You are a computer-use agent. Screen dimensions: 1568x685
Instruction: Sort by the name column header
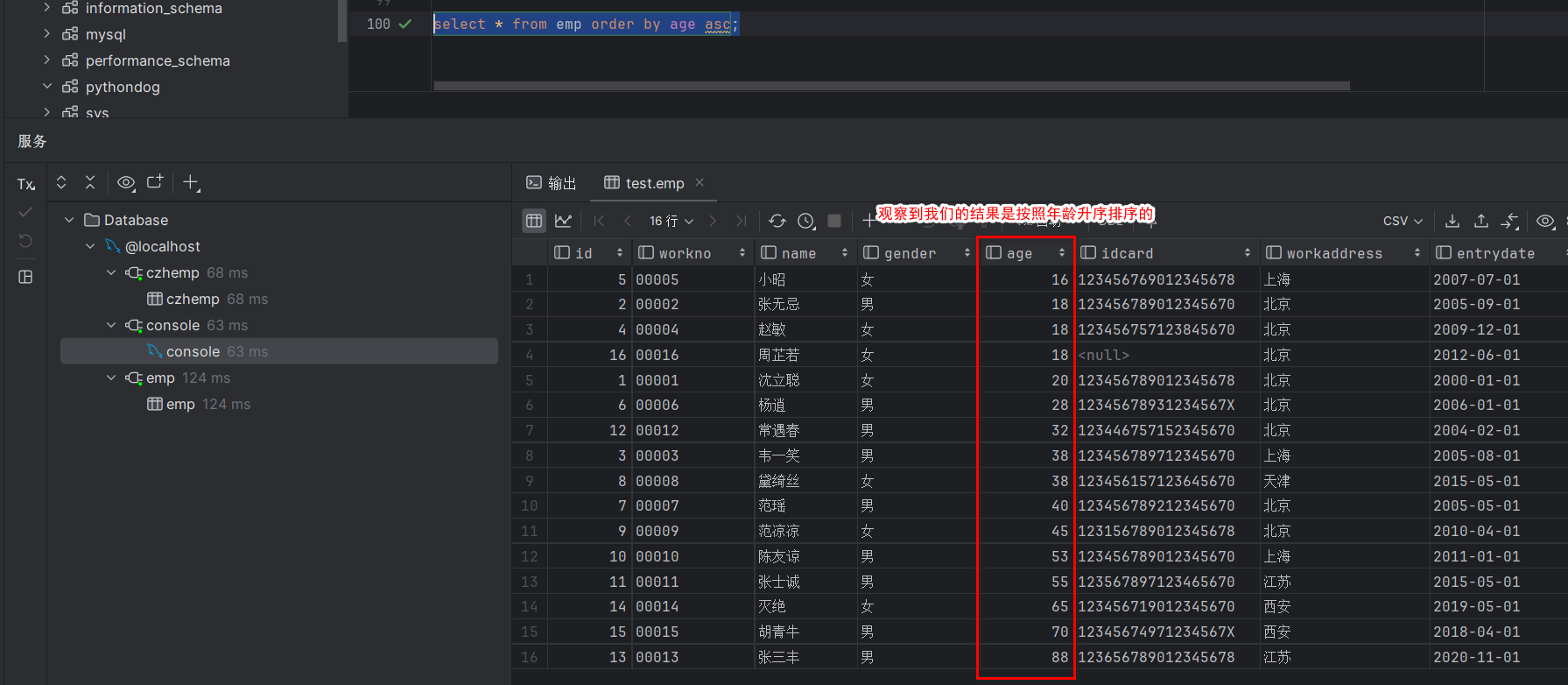tap(805, 253)
